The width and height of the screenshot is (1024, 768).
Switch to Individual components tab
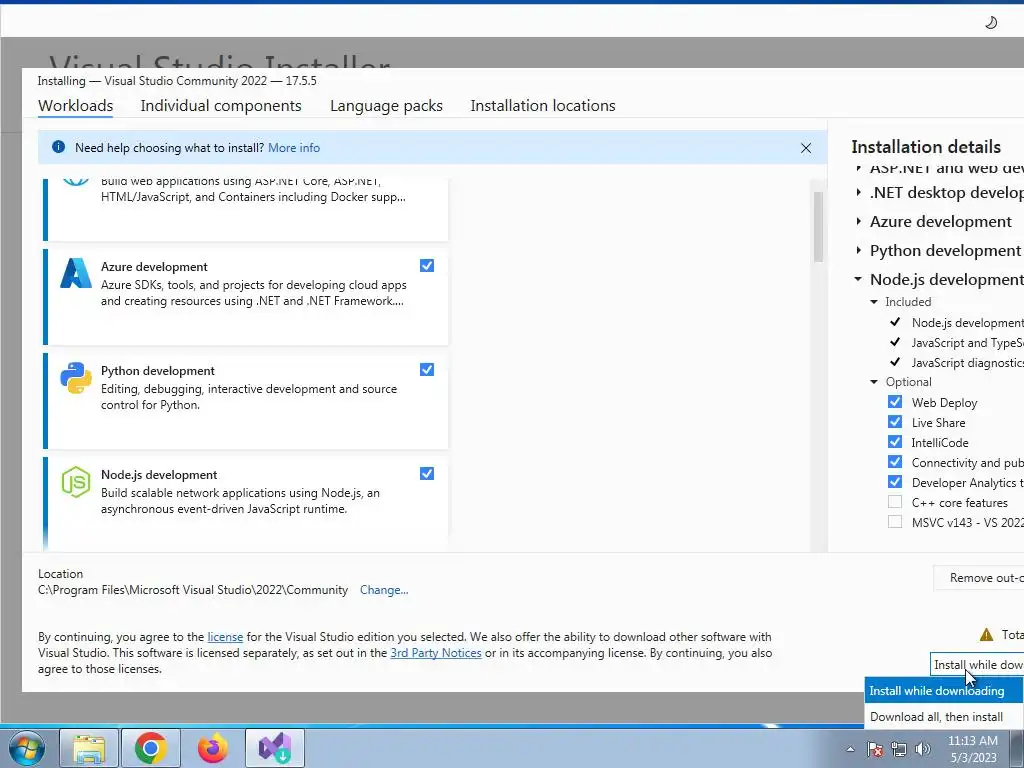click(221, 106)
